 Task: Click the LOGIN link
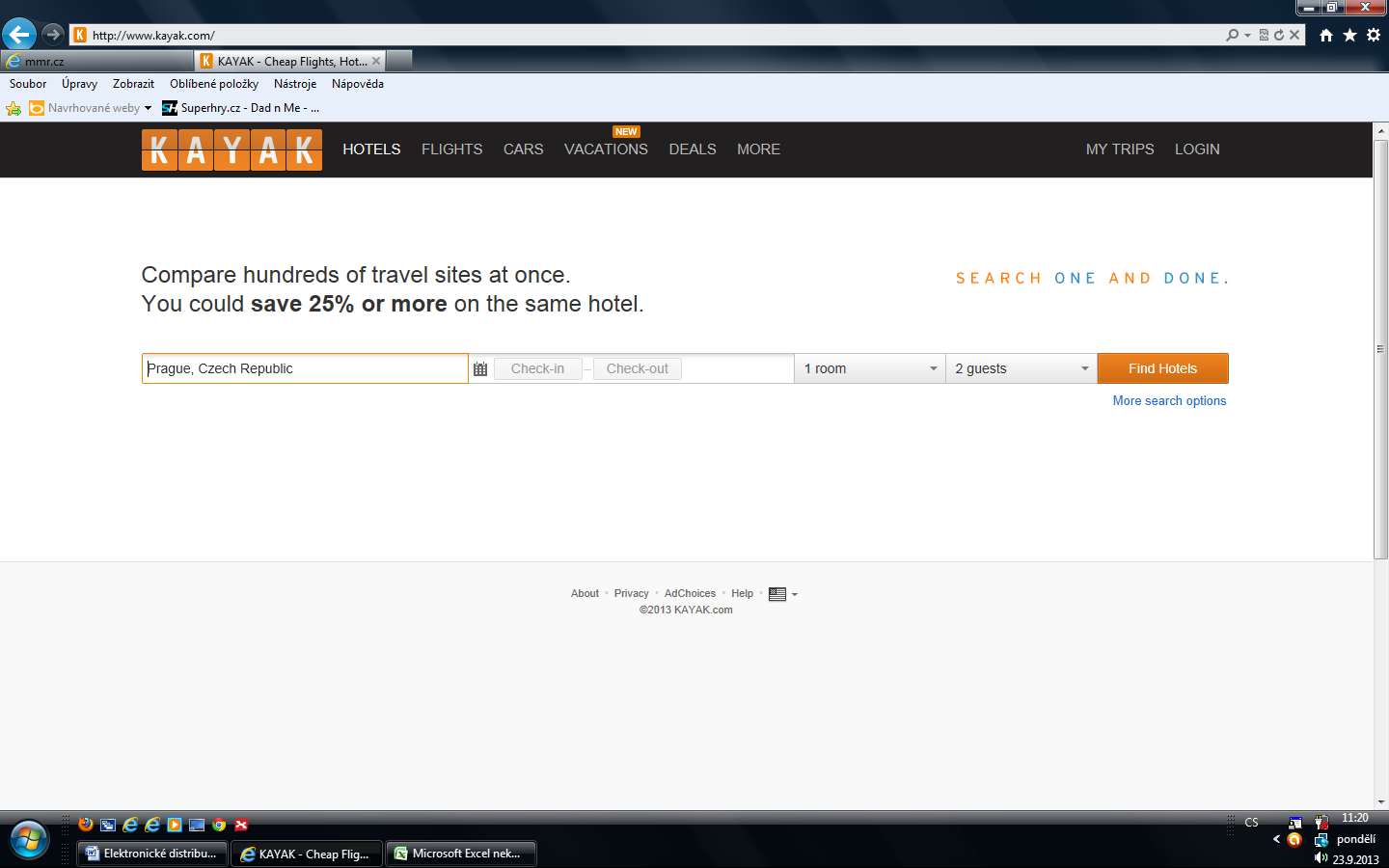click(1197, 149)
